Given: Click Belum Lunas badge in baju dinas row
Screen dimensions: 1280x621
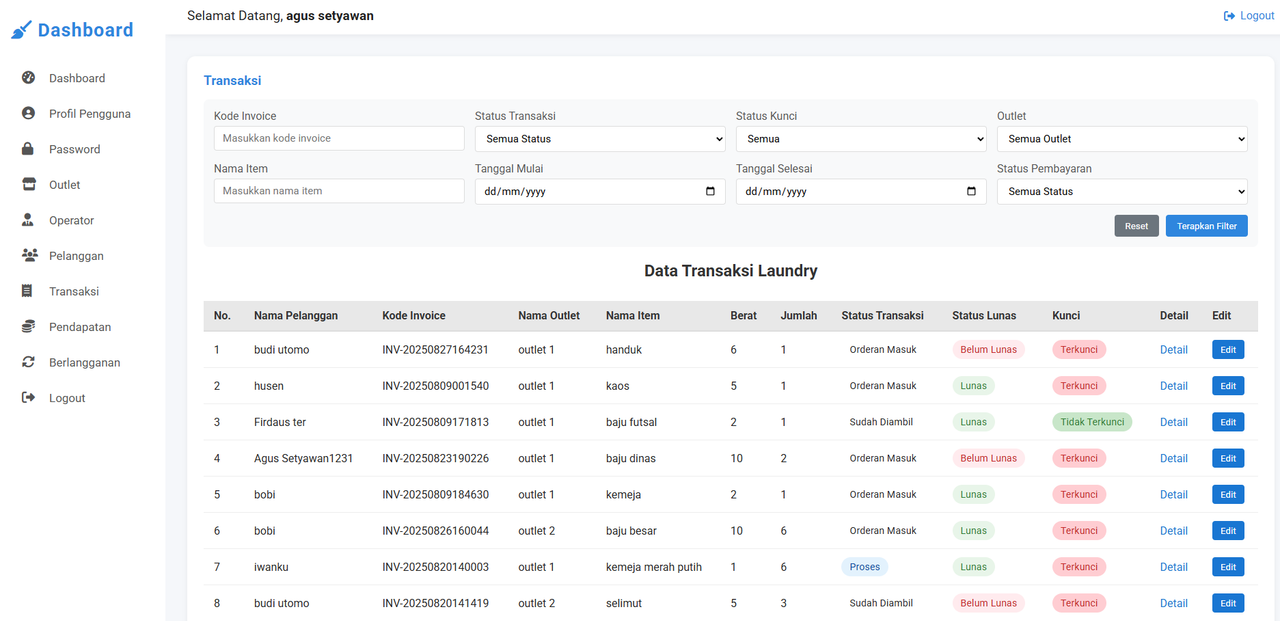Looking at the screenshot, I should click(x=988, y=458).
